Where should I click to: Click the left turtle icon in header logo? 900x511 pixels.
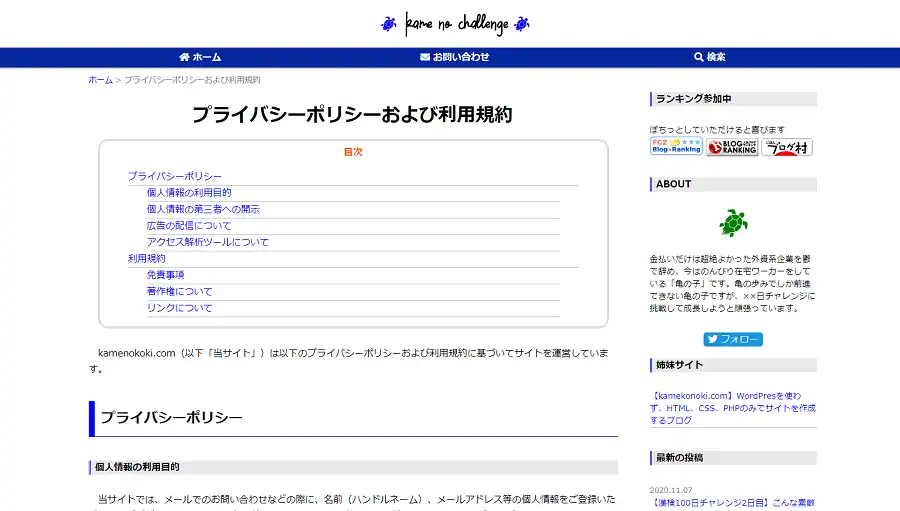pyautogui.click(x=389, y=24)
